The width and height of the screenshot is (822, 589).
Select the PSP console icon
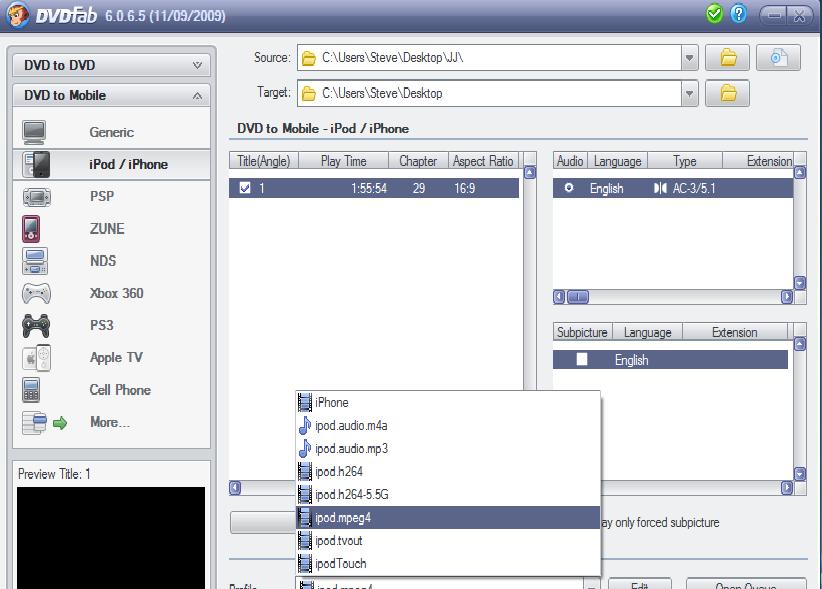click(x=37, y=197)
